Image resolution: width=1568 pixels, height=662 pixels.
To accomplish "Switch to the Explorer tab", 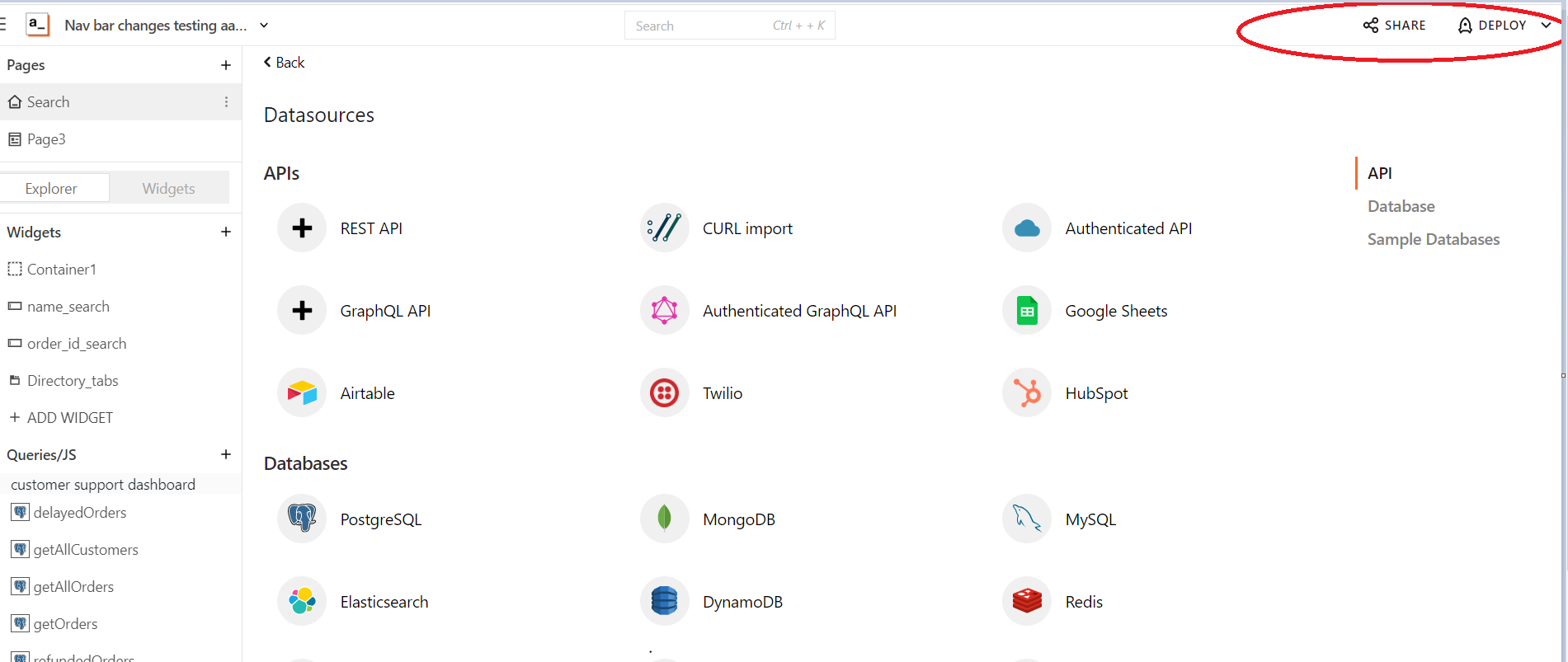I will pos(54,188).
